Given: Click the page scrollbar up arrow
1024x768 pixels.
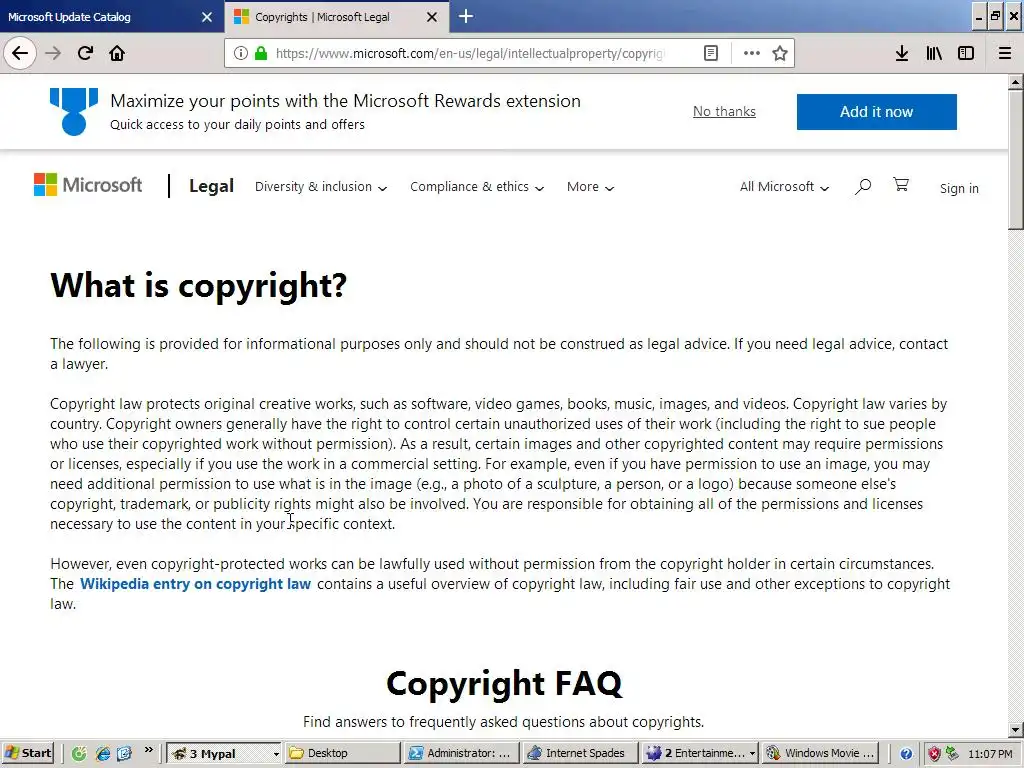Looking at the screenshot, I should (x=1016, y=82).
